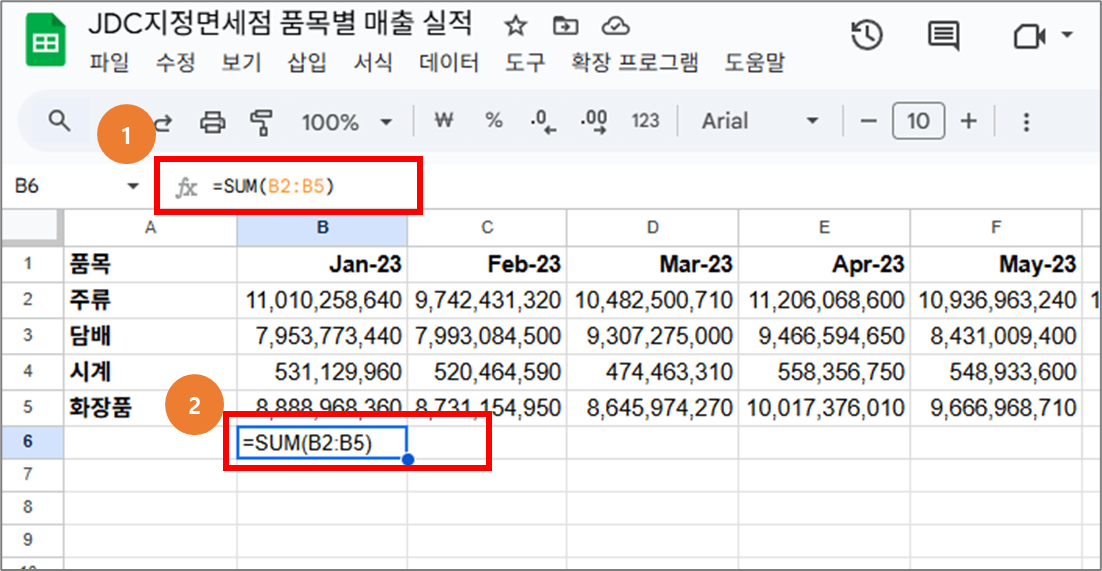Select column E header
1102x571 pixels.
pyautogui.click(x=824, y=227)
